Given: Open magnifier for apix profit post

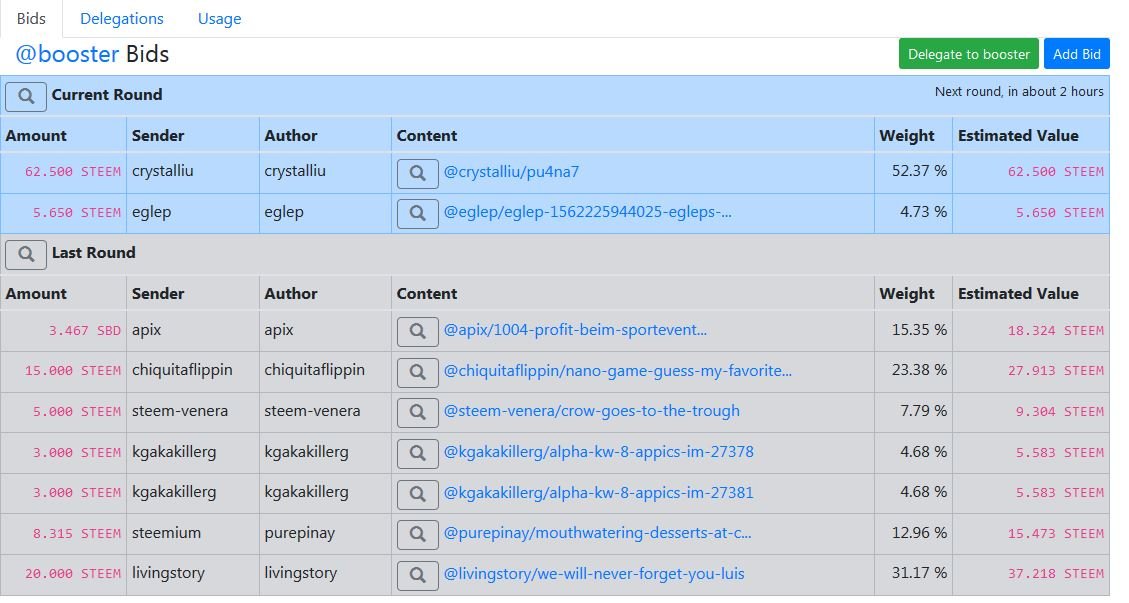Looking at the screenshot, I should click(x=418, y=331).
